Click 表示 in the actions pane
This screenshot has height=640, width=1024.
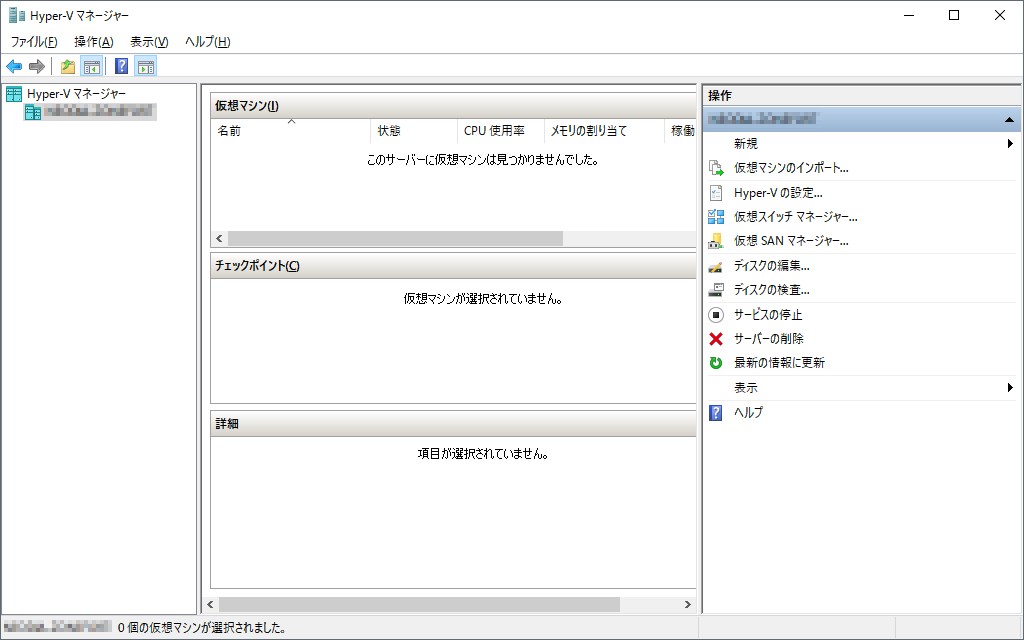(x=746, y=388)
